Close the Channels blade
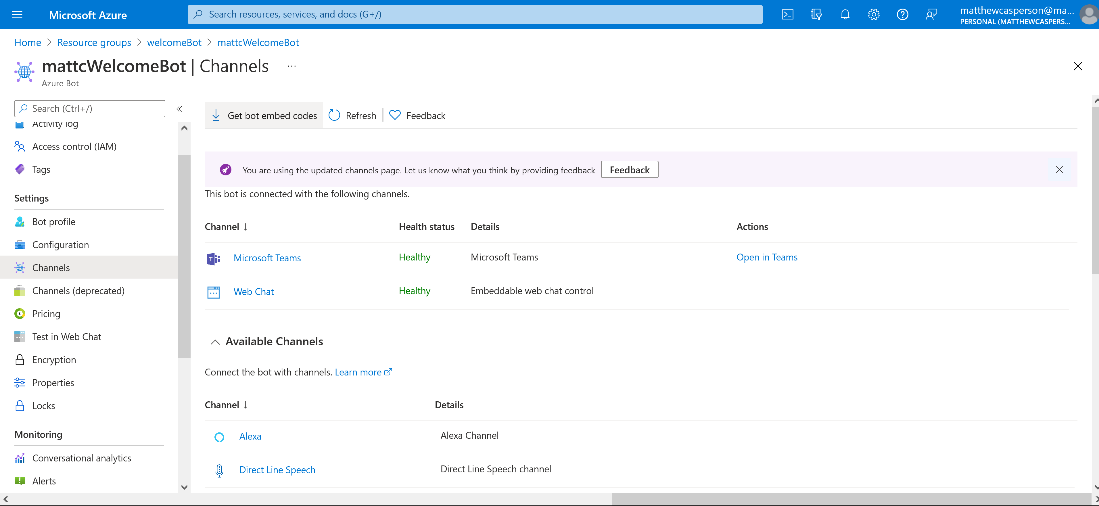Viewport: 1099px width, 506px height. [1078, 66]
